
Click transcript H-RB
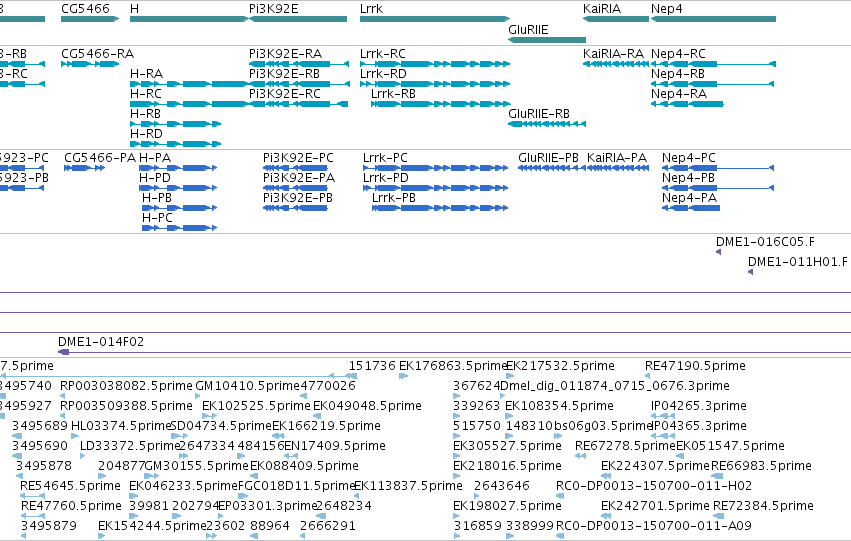point(175,124)
